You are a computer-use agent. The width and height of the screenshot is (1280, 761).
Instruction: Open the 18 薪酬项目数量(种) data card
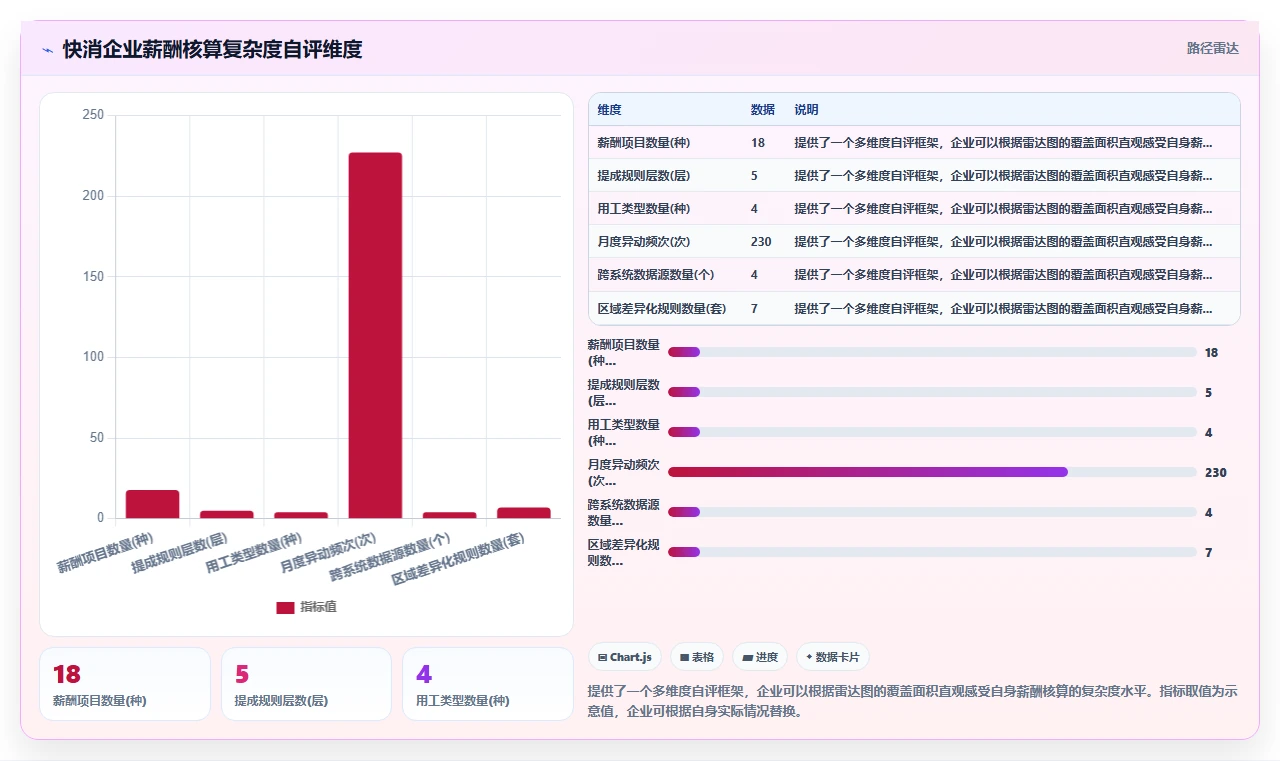point(125,684)
